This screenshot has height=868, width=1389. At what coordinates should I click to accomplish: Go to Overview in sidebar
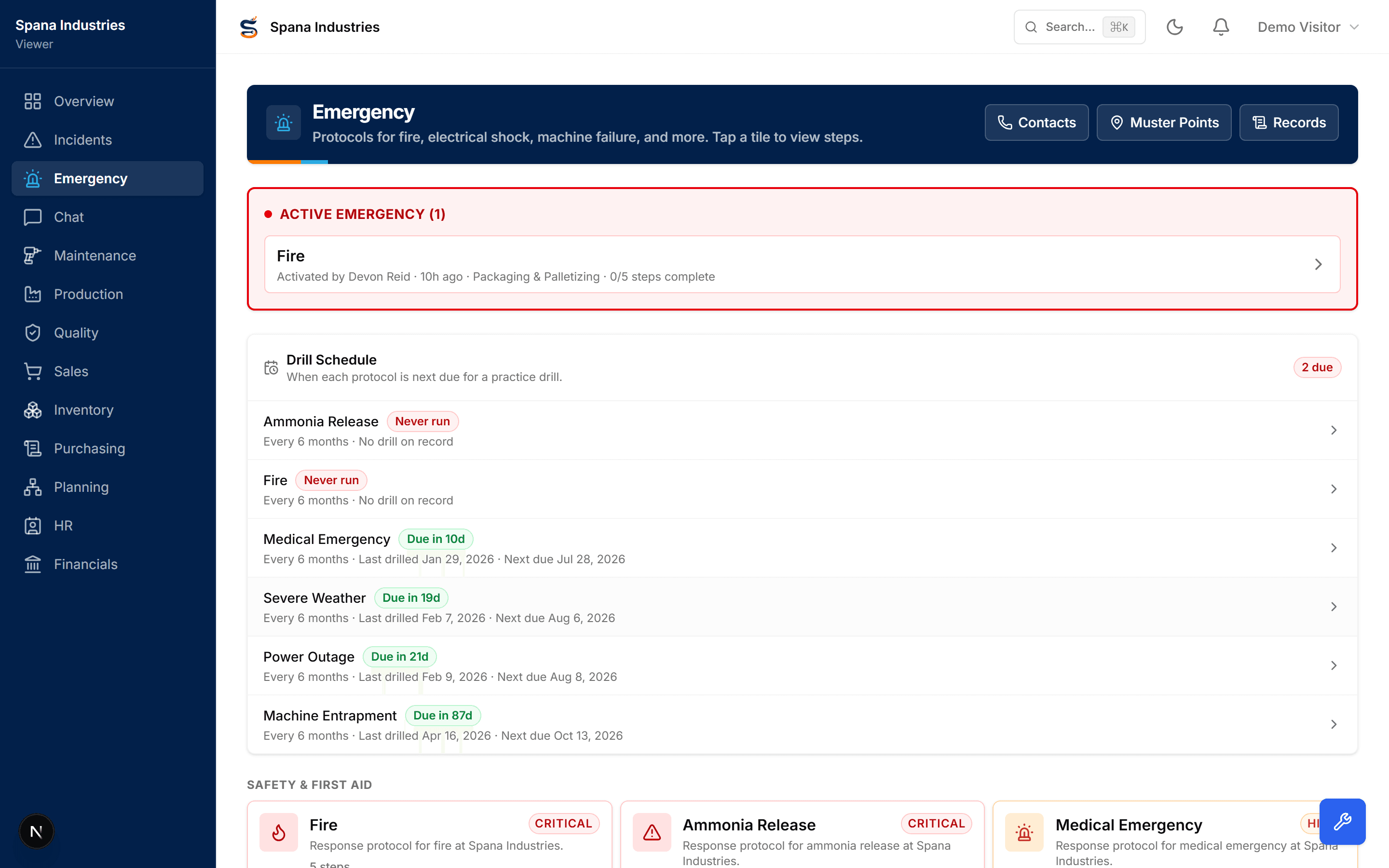pyautogui.click(x=108, y=101)
